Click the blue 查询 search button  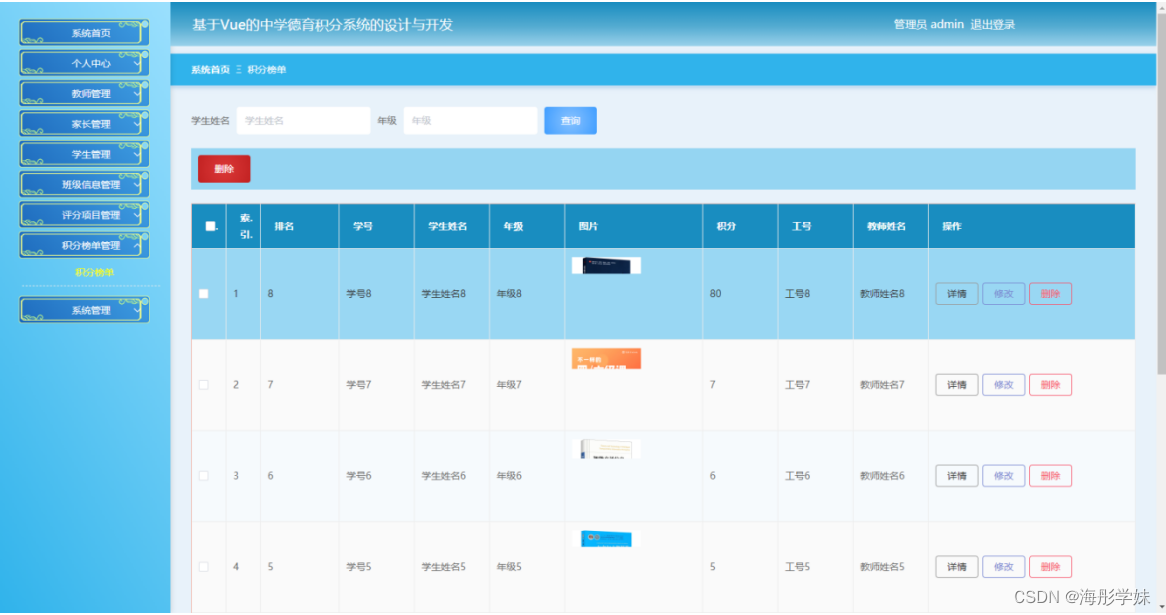(570, 120)
